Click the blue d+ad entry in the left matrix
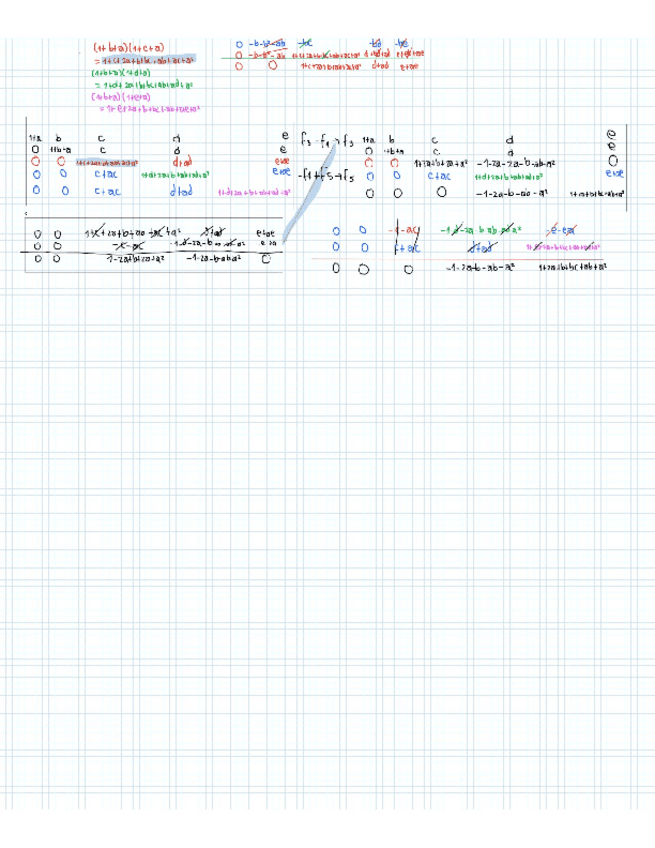 181,190
